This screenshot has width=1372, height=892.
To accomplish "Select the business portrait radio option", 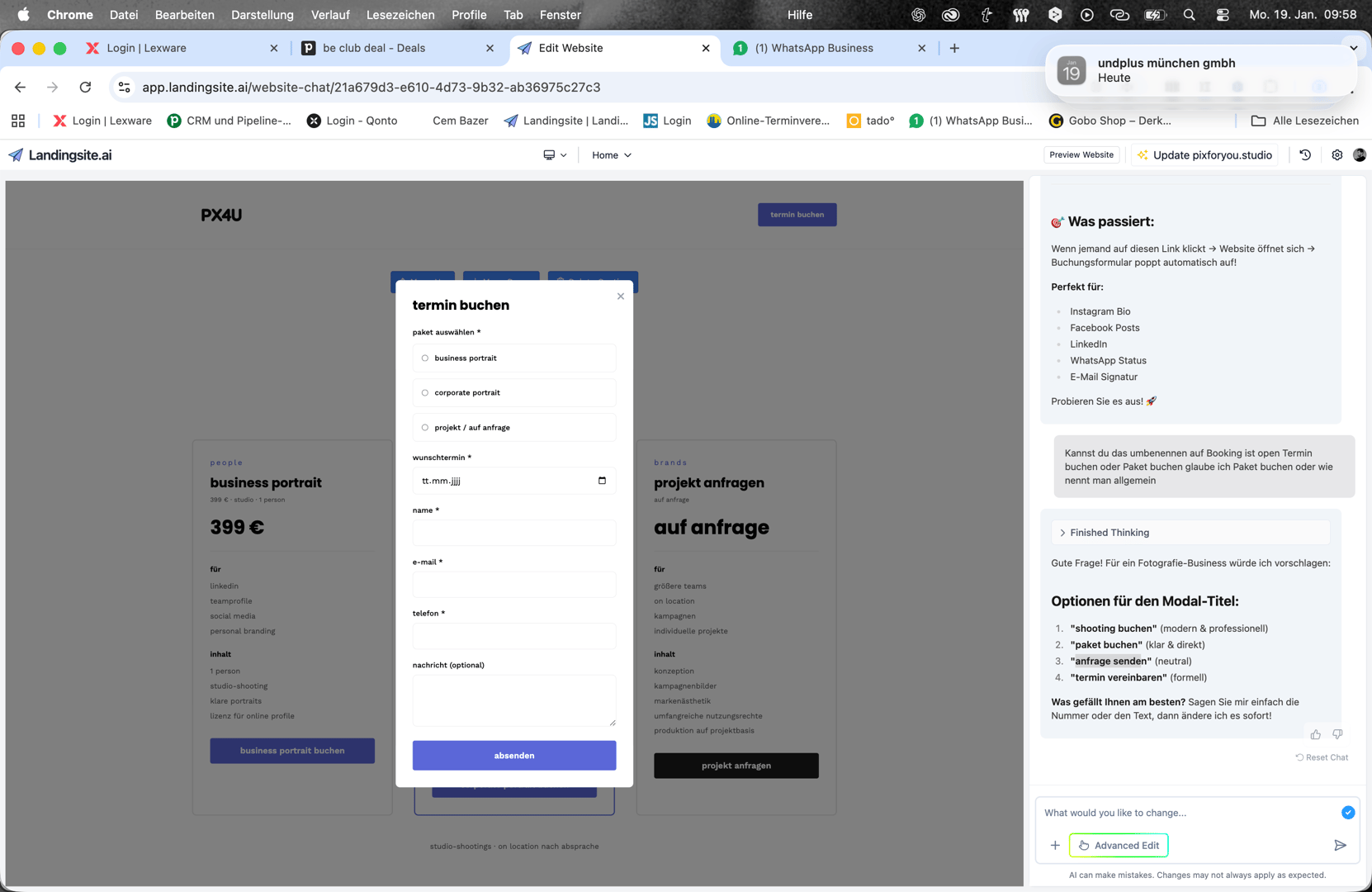I will coord(425,358).
